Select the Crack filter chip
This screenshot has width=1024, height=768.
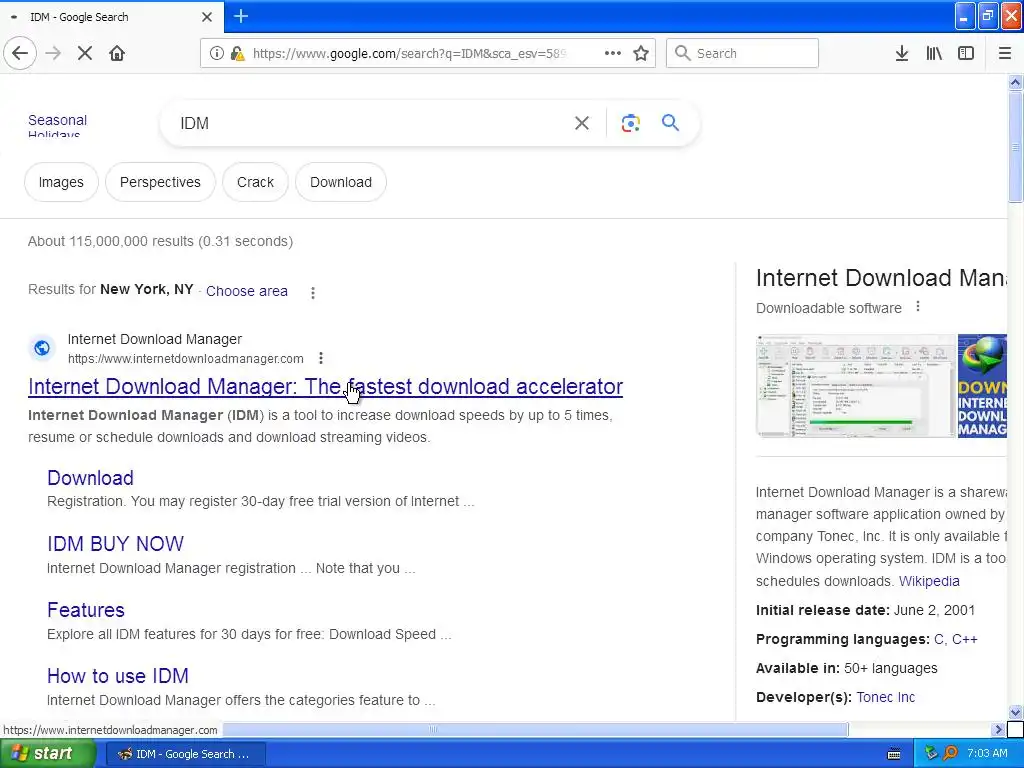pos(255,182)
